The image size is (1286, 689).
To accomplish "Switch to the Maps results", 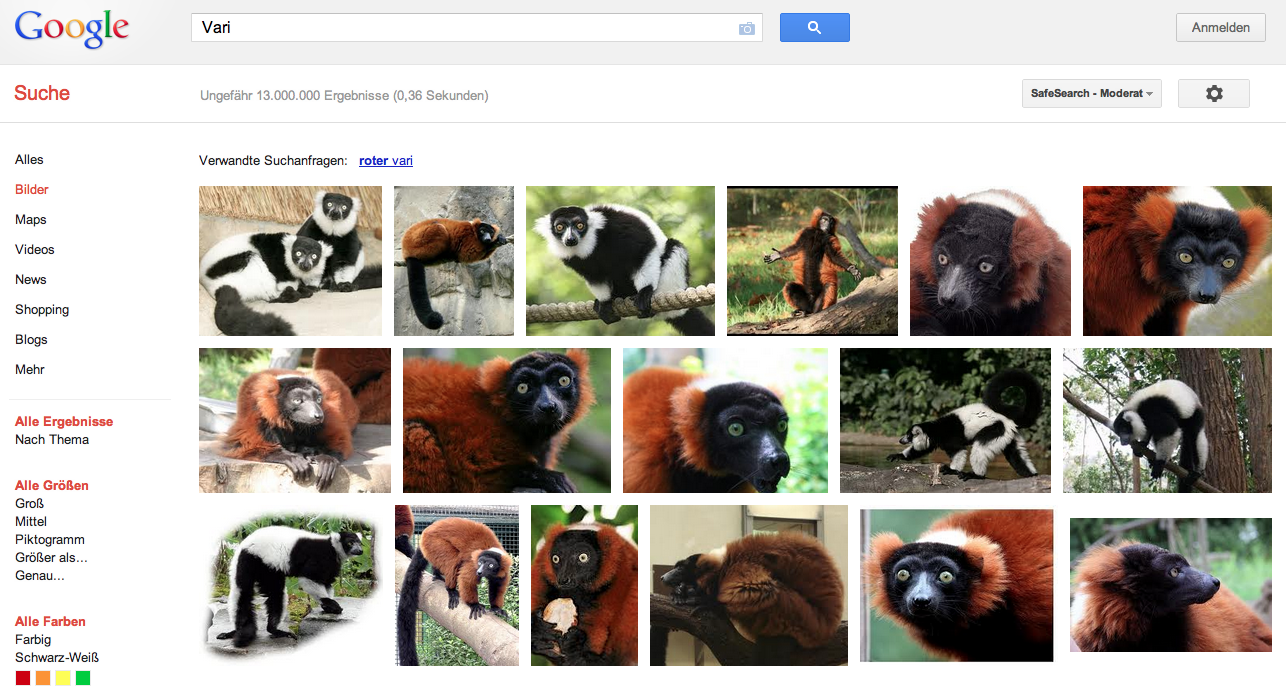I will point(29,219).
